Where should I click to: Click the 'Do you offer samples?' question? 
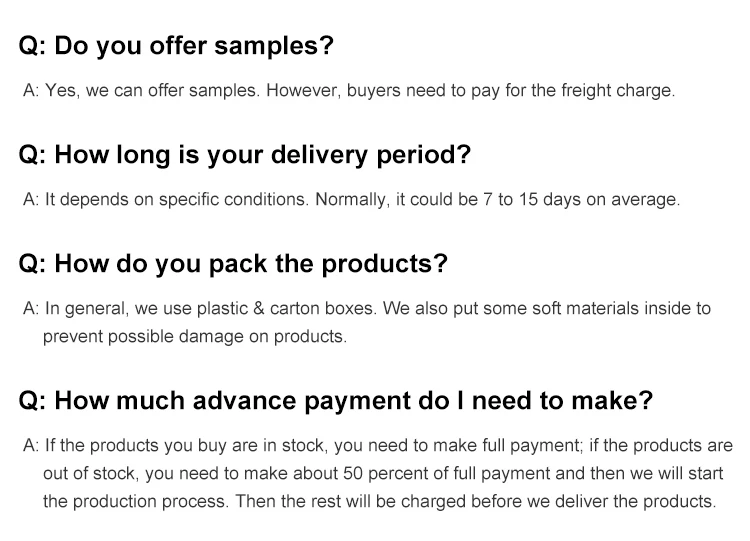point(193,46)
